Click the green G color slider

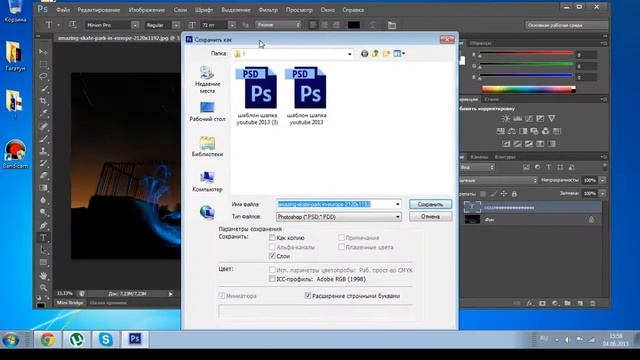[526, 65]
